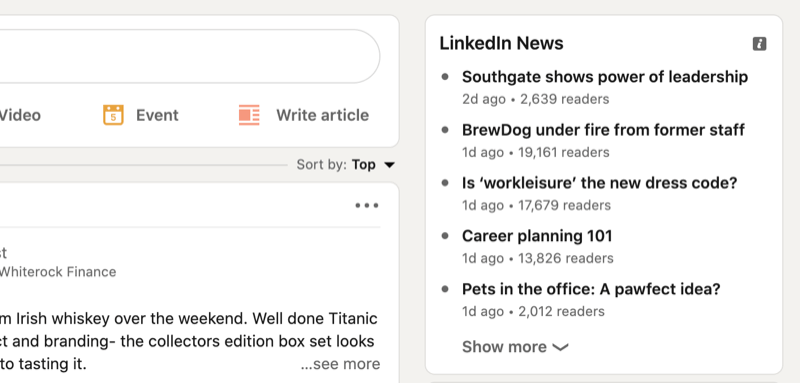Click bullet beside Southgate news item

point(445,77)
